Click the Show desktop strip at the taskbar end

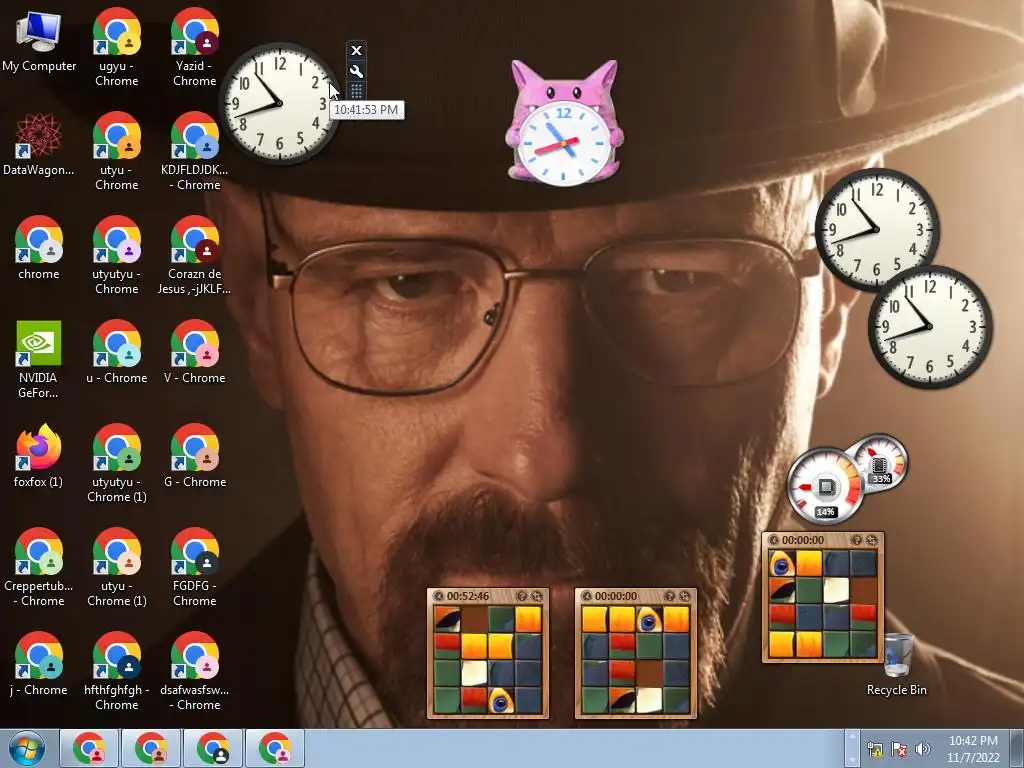(1017, 749)
